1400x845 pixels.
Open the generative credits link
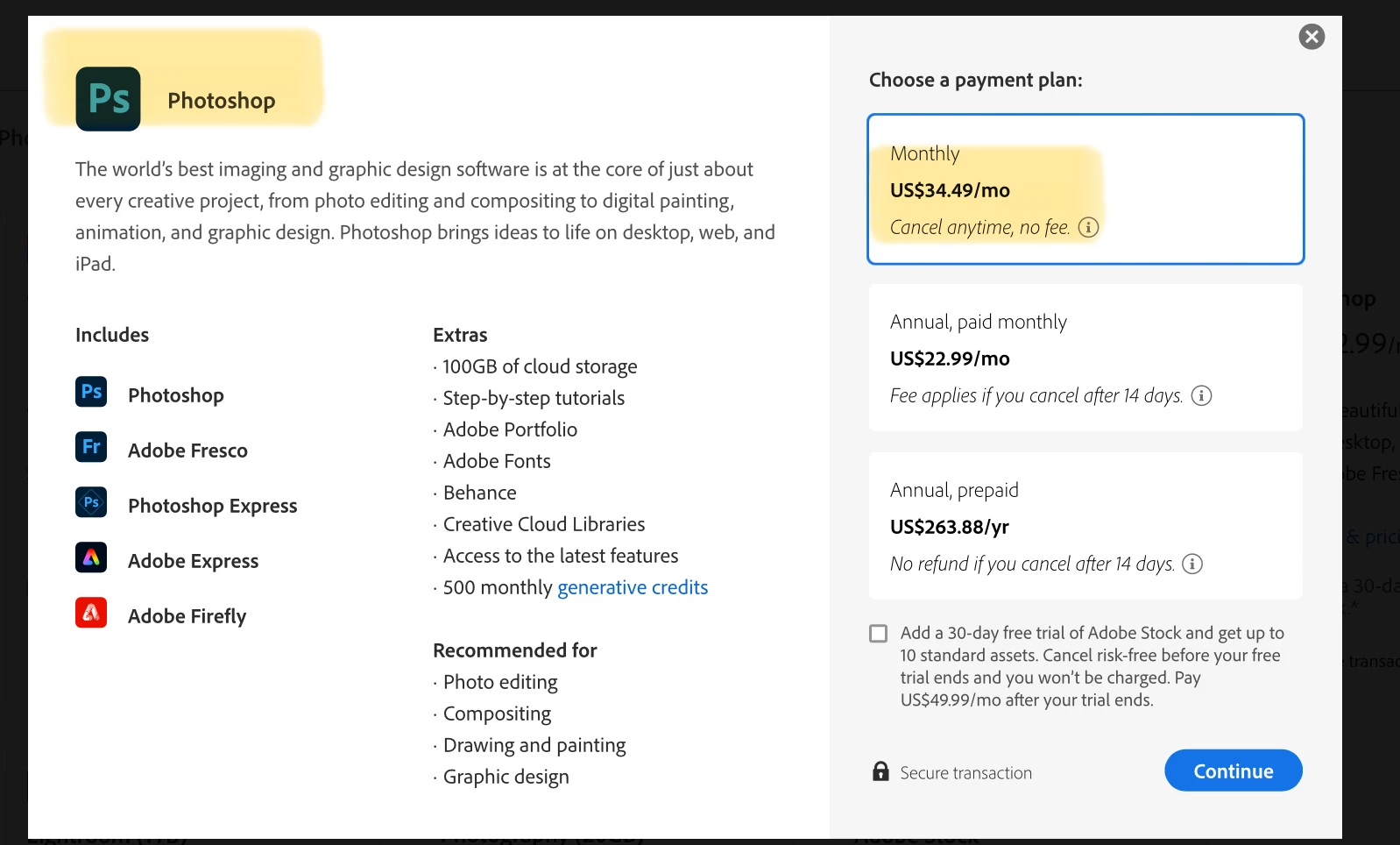(x=633, y=588)
